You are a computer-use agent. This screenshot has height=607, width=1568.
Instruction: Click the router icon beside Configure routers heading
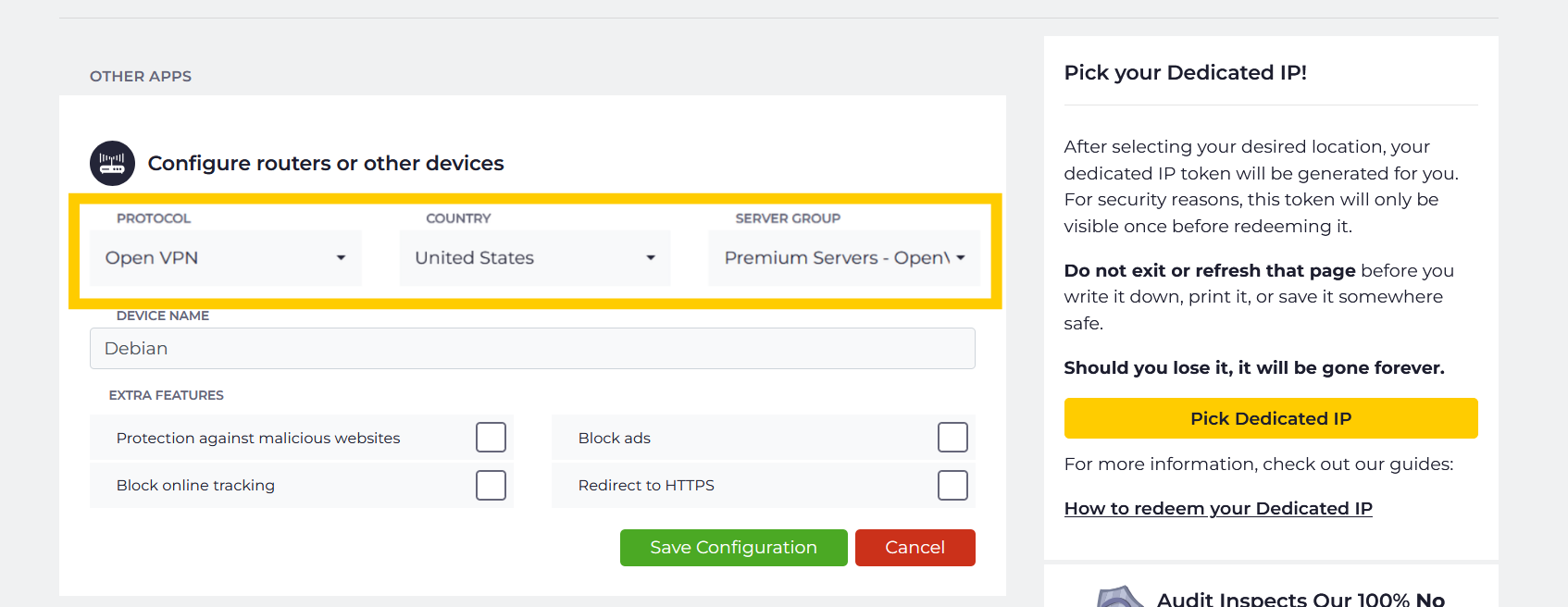coord(112,164)
